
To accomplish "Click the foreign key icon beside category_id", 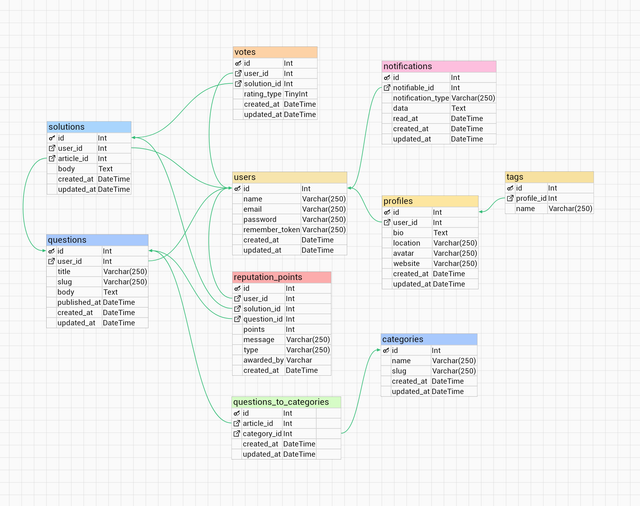I will point(237,434).
